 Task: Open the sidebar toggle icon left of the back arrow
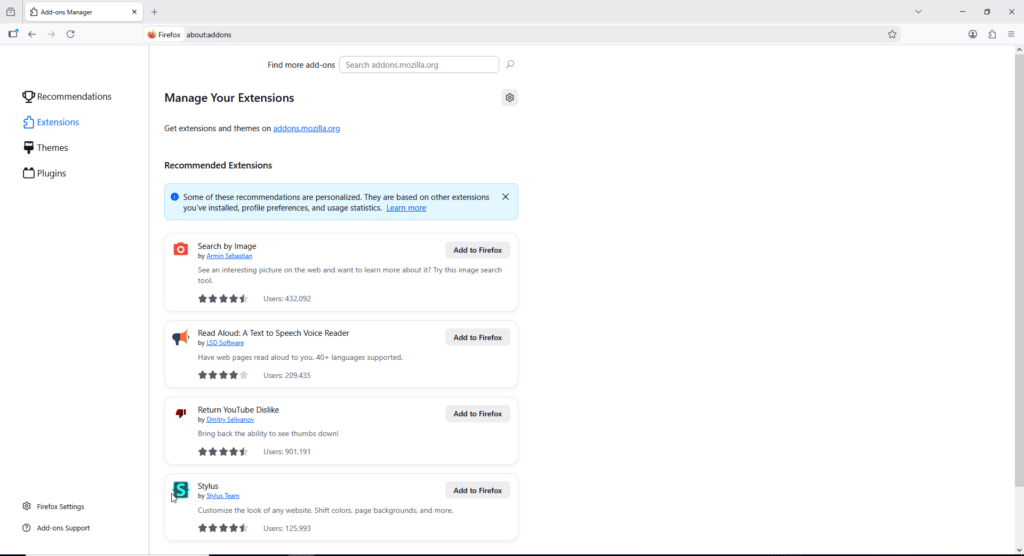point(13,34)
